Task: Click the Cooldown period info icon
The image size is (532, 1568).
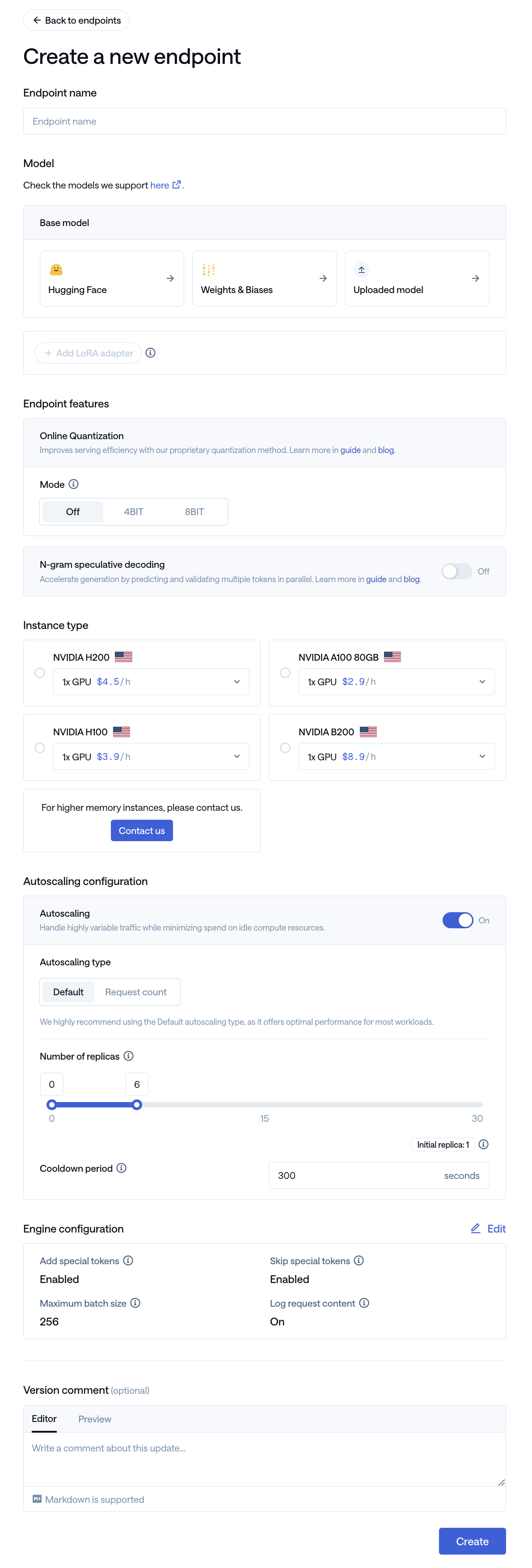Action: pyautogui.click(x=121, y=1167)
